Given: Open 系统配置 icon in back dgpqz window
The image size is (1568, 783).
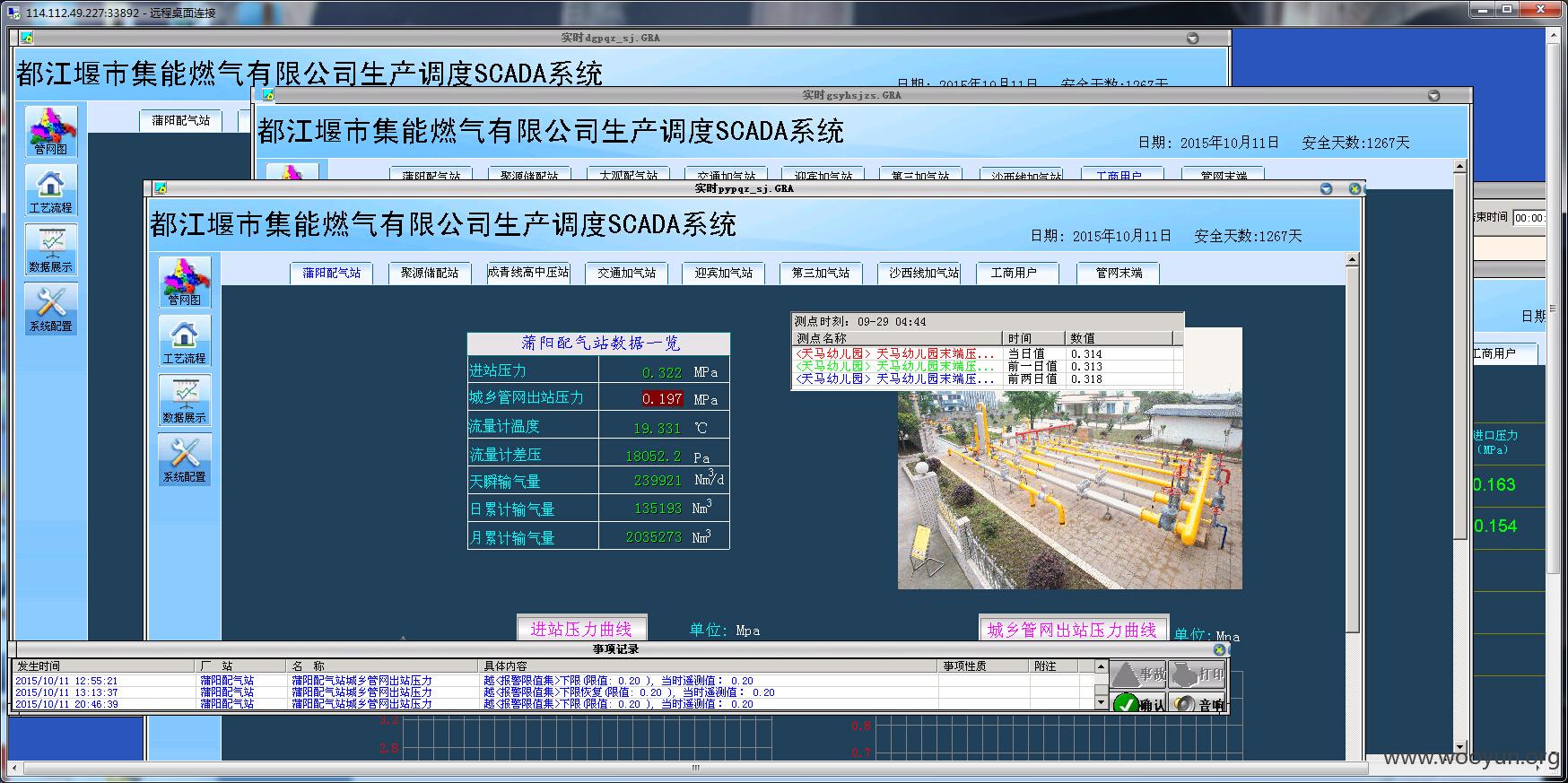Looking at the screenshot, I should (51, 309).
